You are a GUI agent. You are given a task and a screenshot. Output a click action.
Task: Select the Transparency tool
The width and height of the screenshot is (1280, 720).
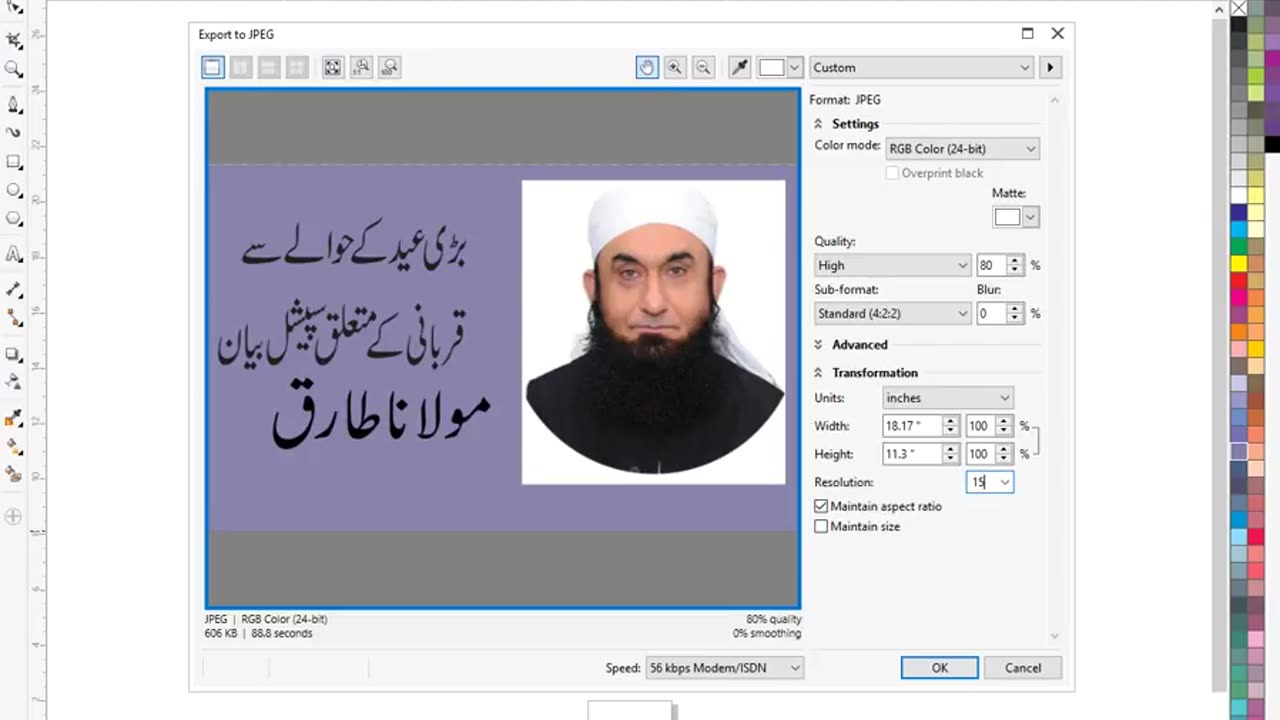[14, 381]
